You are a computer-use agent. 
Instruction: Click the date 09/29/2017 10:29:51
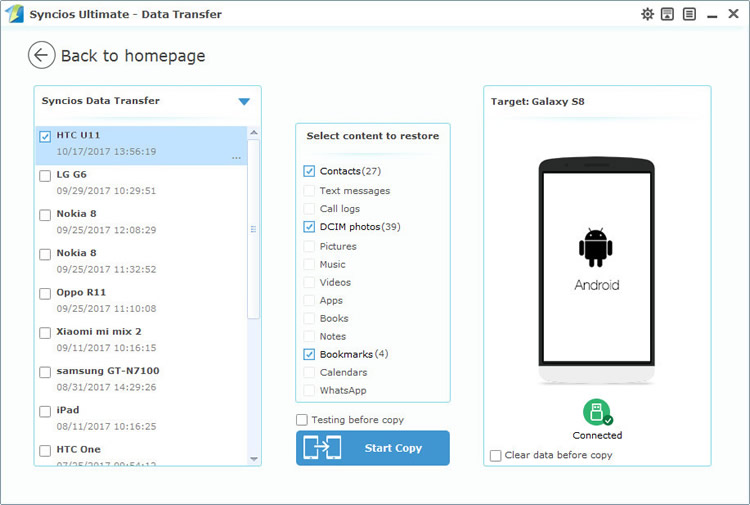[x=106, y=191]
